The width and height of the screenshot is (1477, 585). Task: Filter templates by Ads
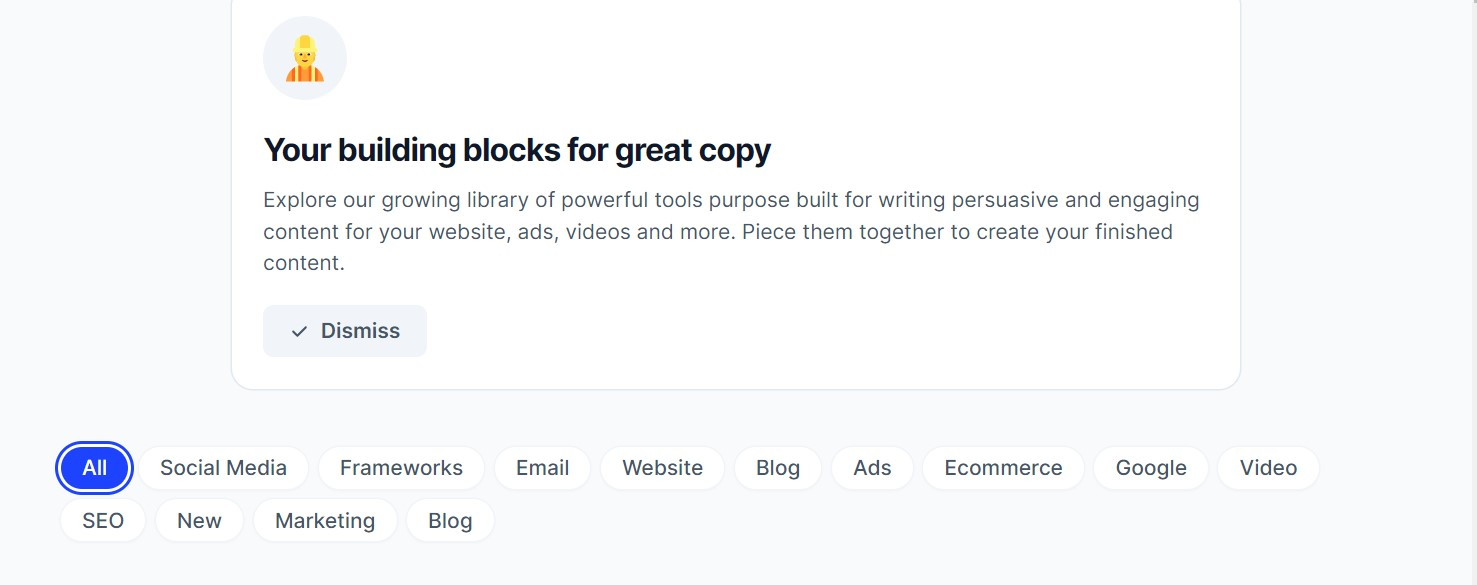click(872, 468)
